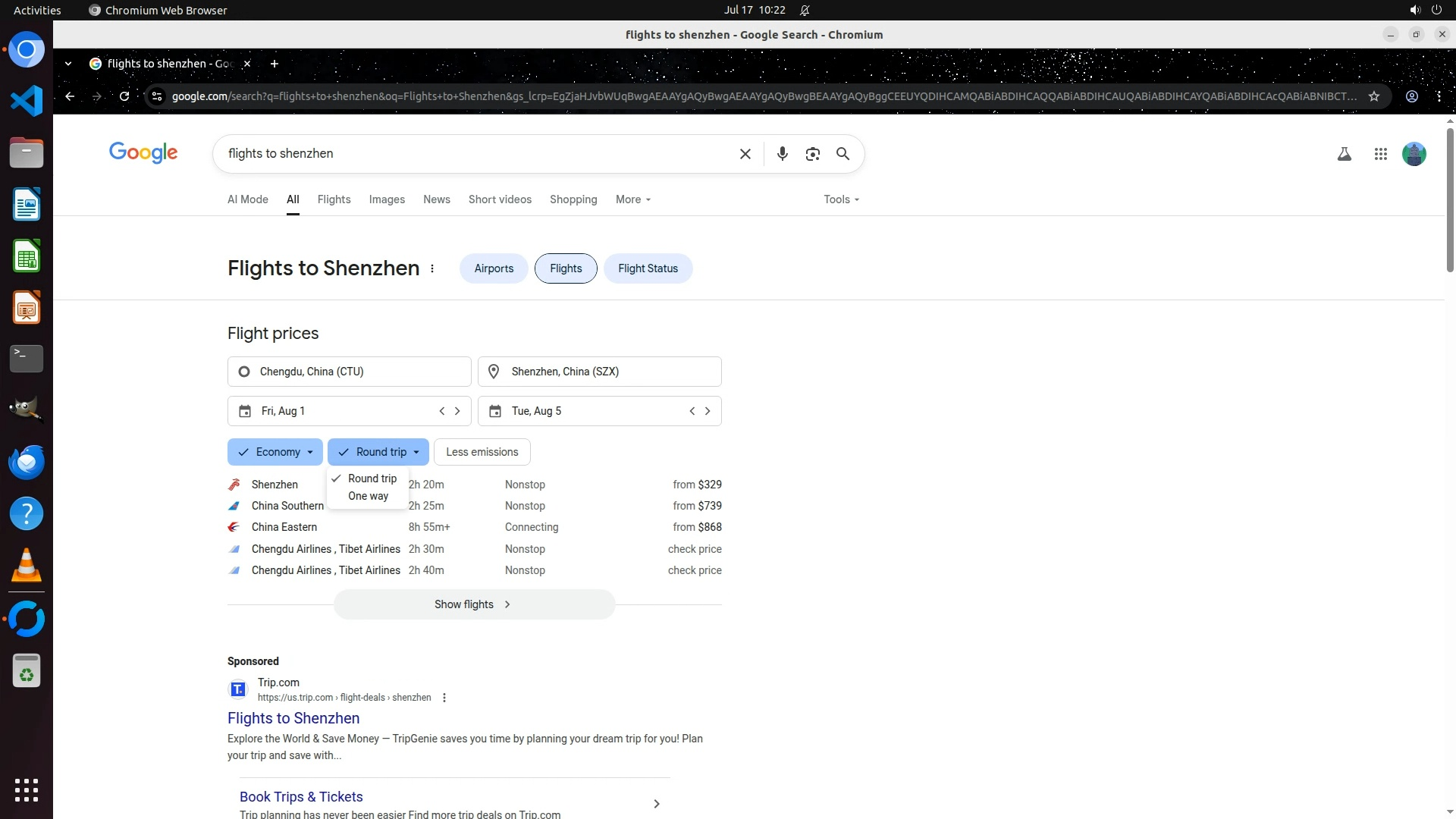
Task: Open the Google apps grid
Action: pos(1380,154)
